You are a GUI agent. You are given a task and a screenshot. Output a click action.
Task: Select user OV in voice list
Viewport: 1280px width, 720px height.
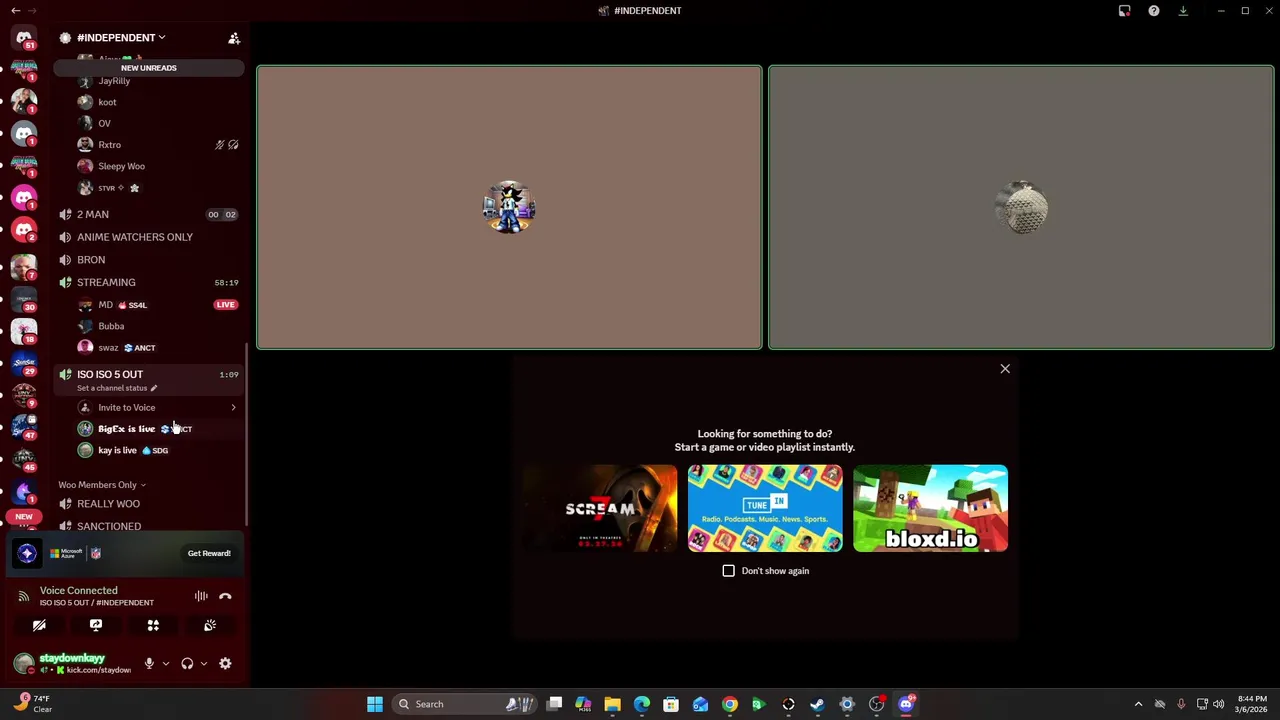[104, 123]
